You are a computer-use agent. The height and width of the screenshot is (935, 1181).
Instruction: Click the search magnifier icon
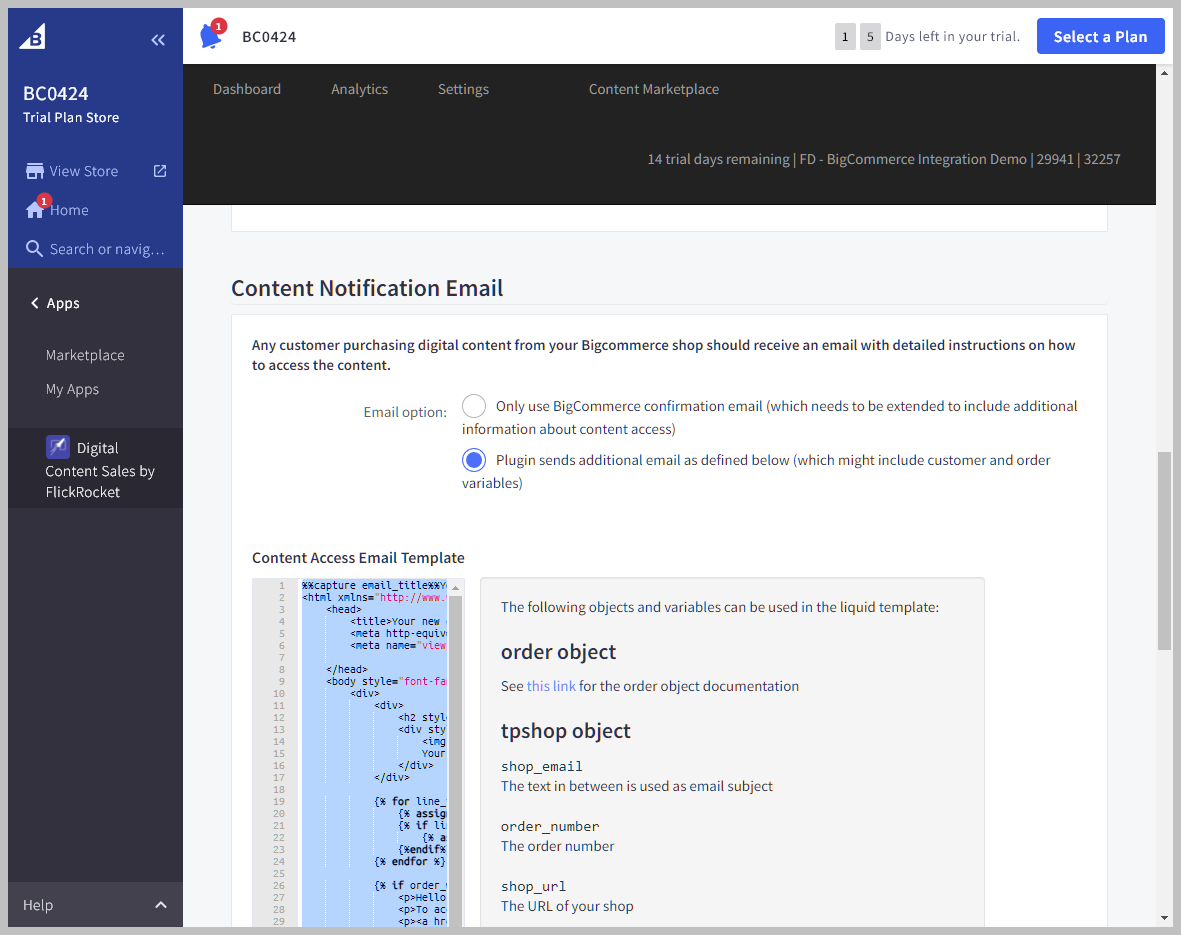click(35, 249)
